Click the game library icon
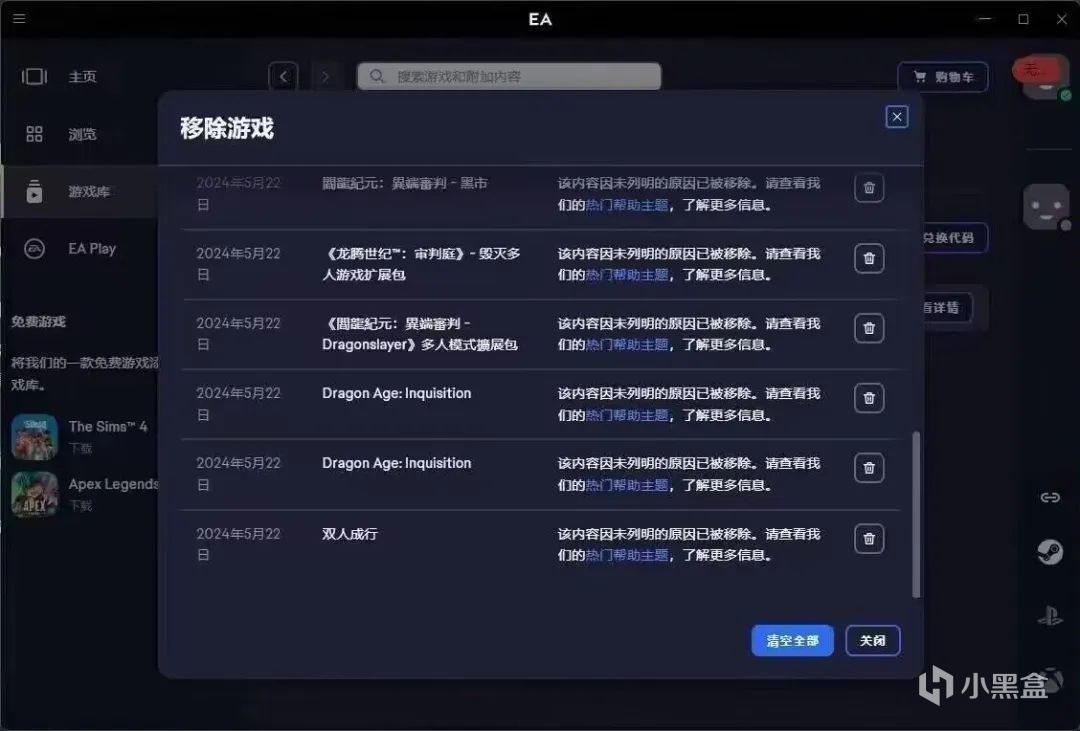1080x731 pixels. tap(34, 191)
